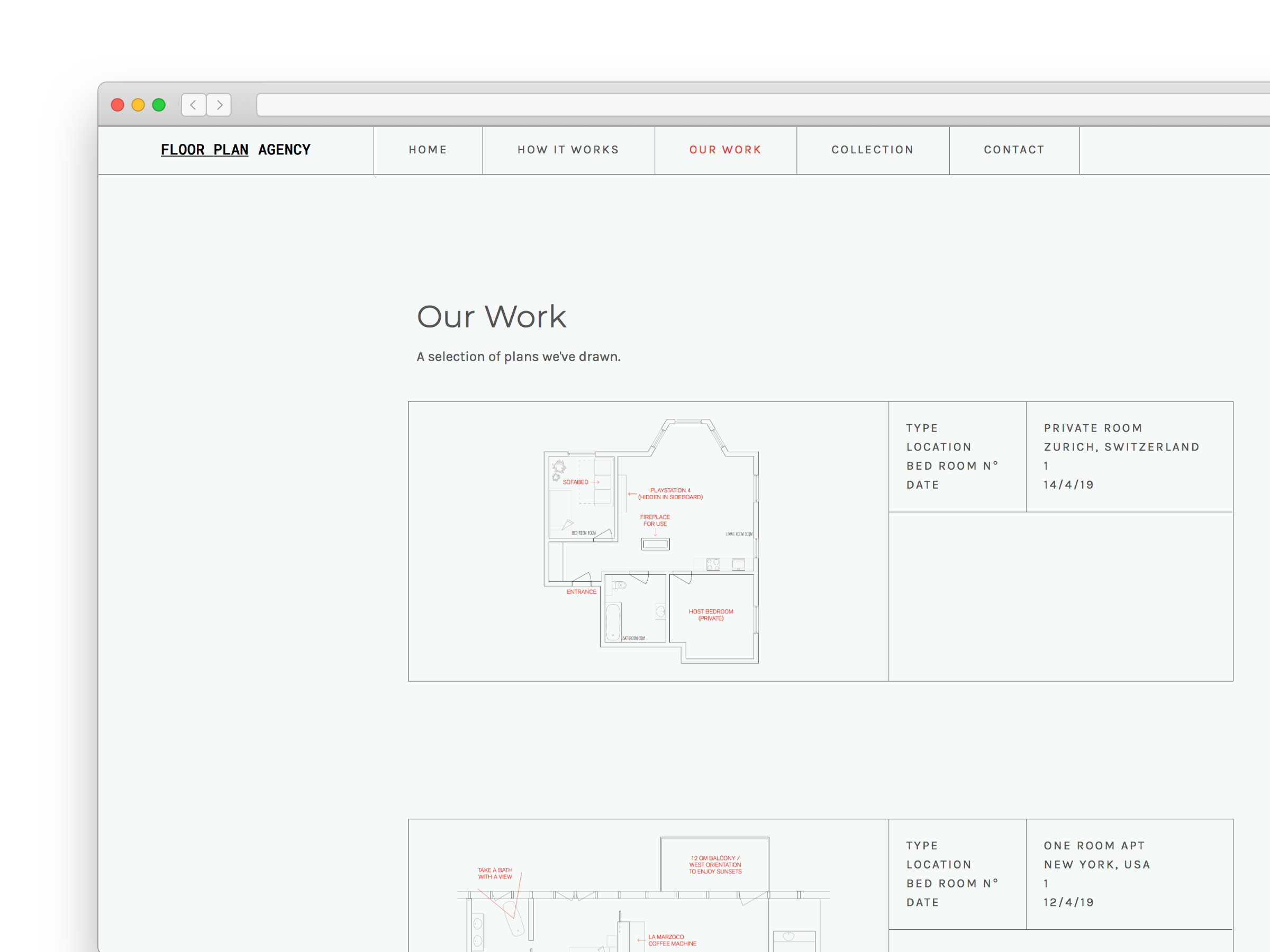This screenshot has height=952, width=1270.
Task: Switch to the HOW IT WORKS tab
Action: (x=568, y=149)
